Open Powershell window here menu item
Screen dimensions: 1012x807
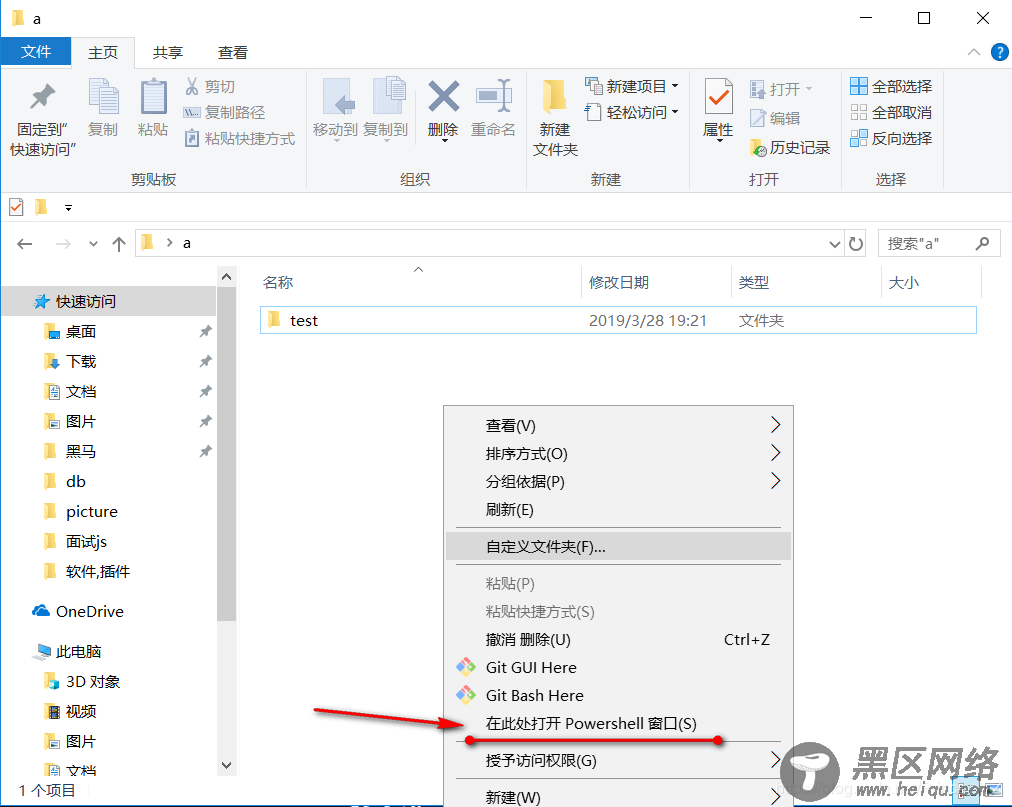tap(618, 723)
